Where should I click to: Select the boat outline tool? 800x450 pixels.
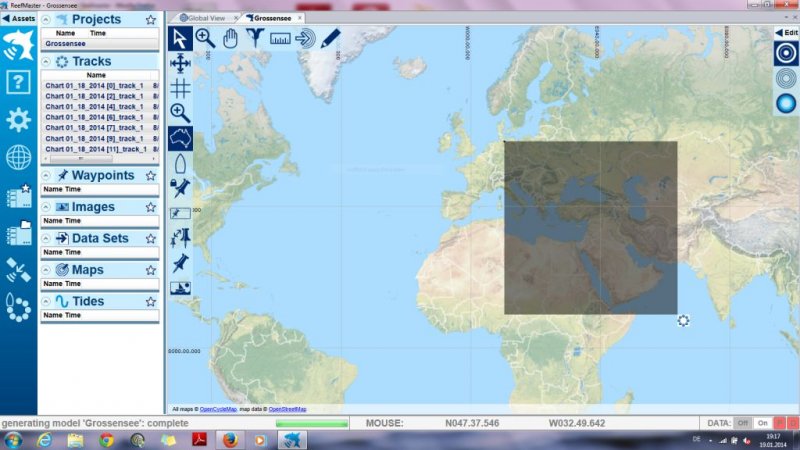180,163
